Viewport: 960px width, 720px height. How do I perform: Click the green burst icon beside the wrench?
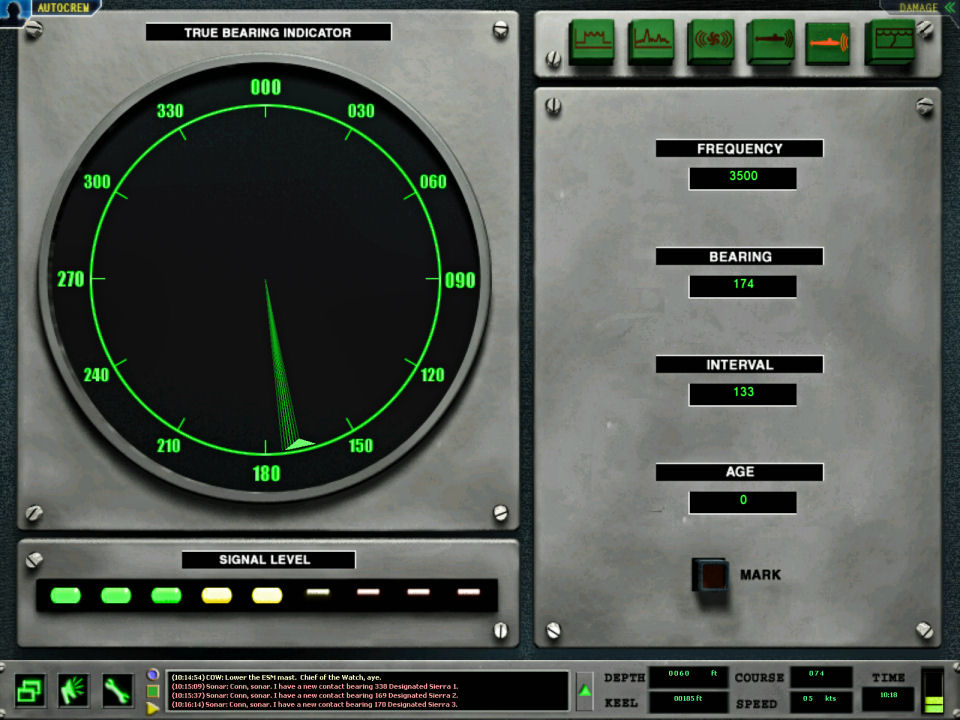tap(74, 689)
